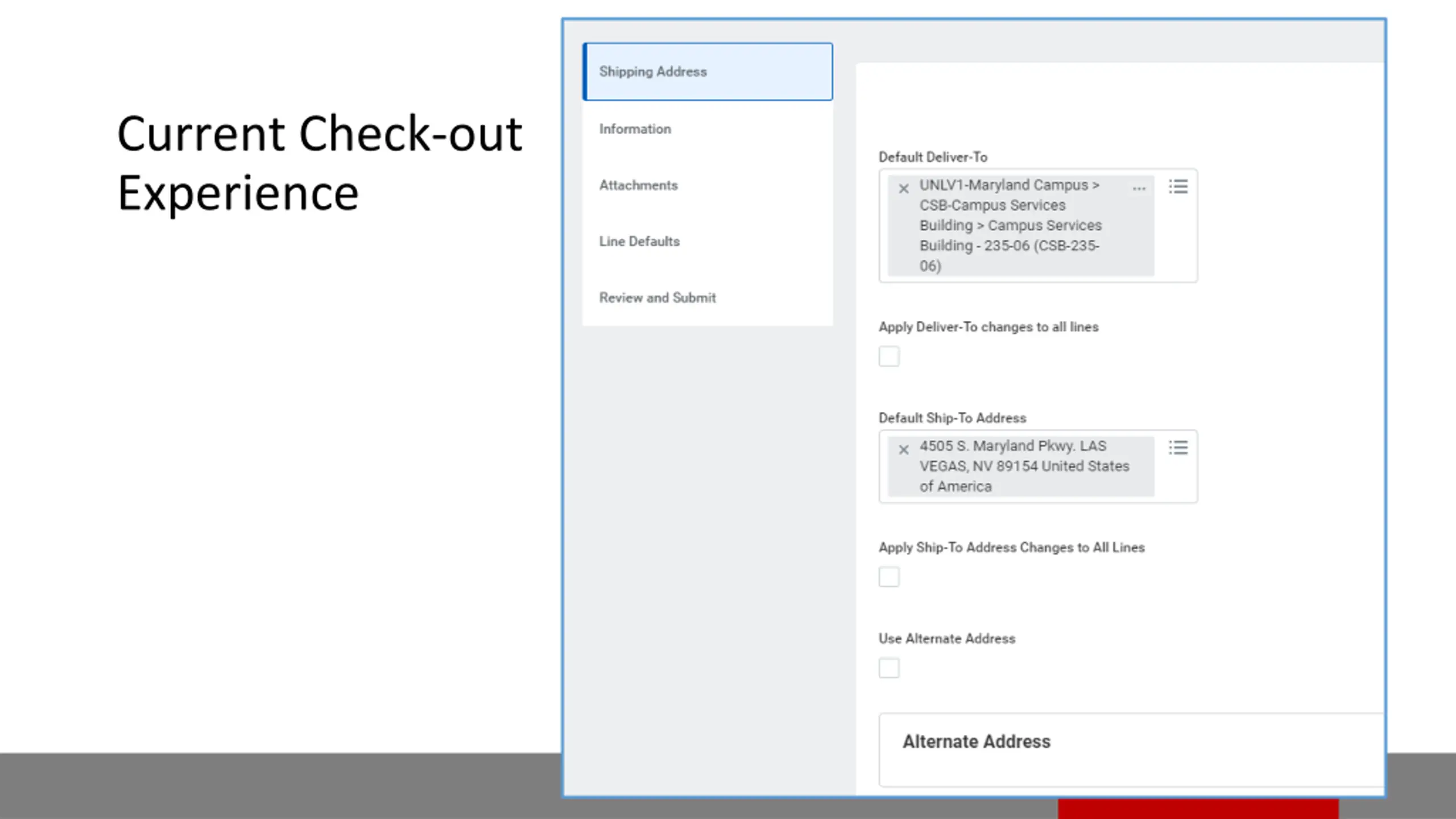
Task: Select the 4505 S. Maryland Pkwy address text
Action: click(1024, 466)
